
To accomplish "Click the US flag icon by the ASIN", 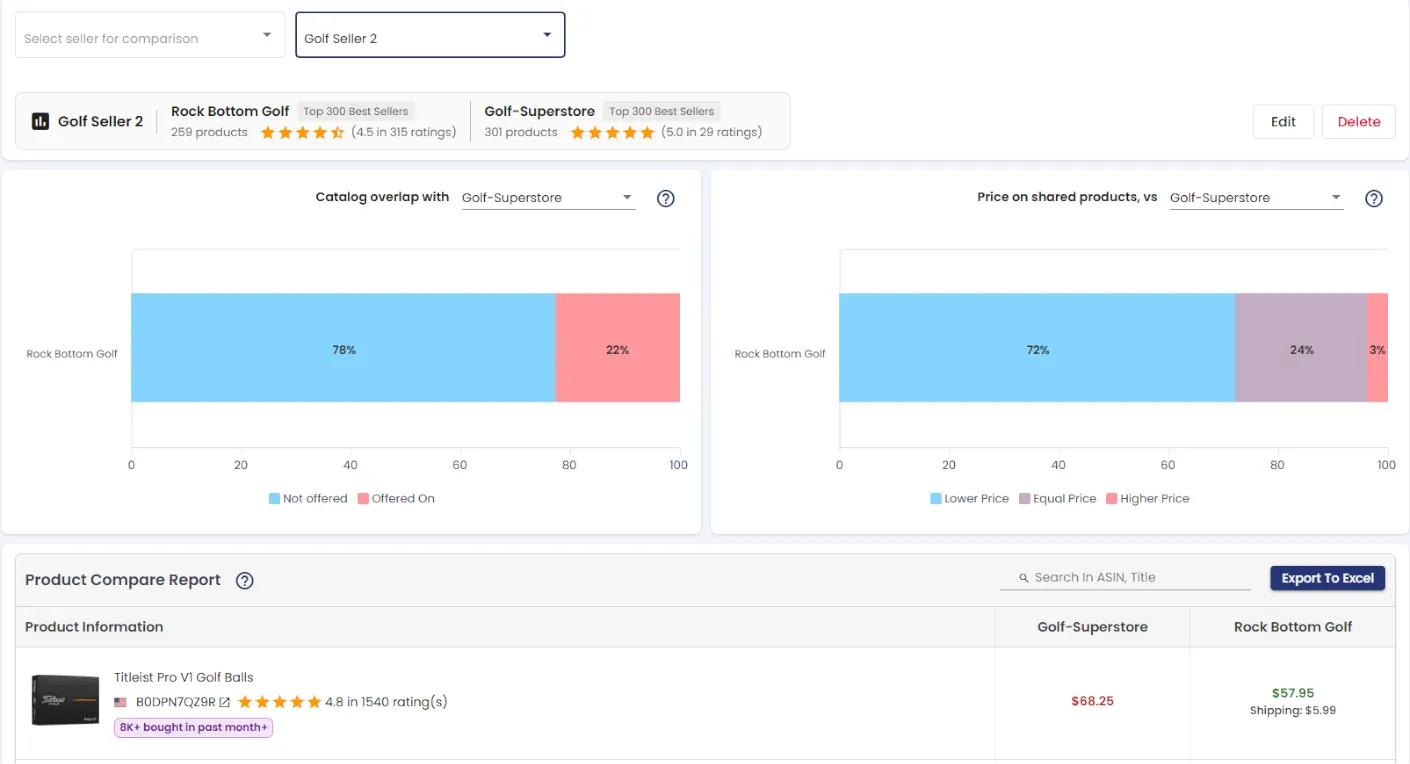I will [x=121, y=702].
